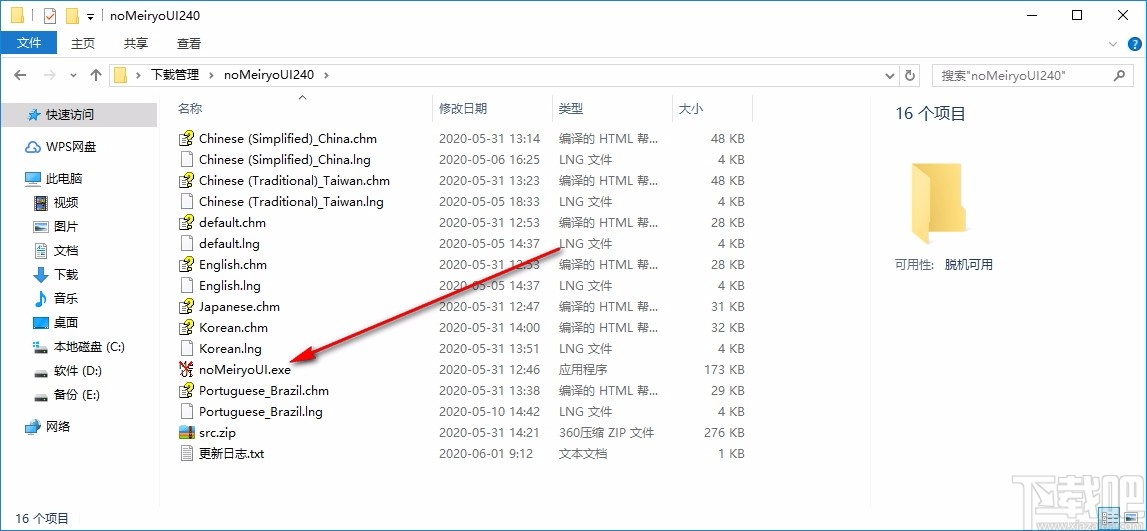Click the 173 KB size of noMeiryoUI.exe

pyautogui.click(x=724, y=369)
